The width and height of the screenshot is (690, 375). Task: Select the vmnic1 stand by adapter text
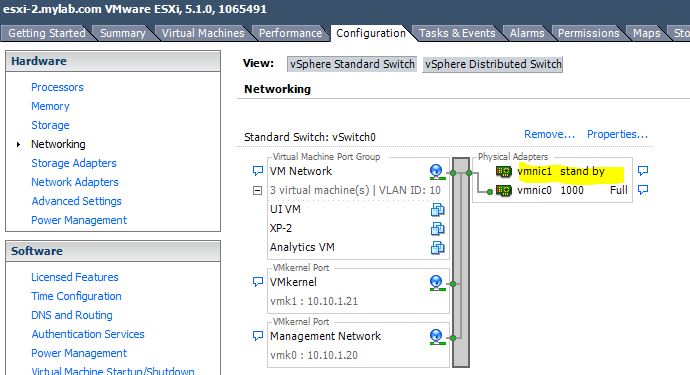(561, 171)
